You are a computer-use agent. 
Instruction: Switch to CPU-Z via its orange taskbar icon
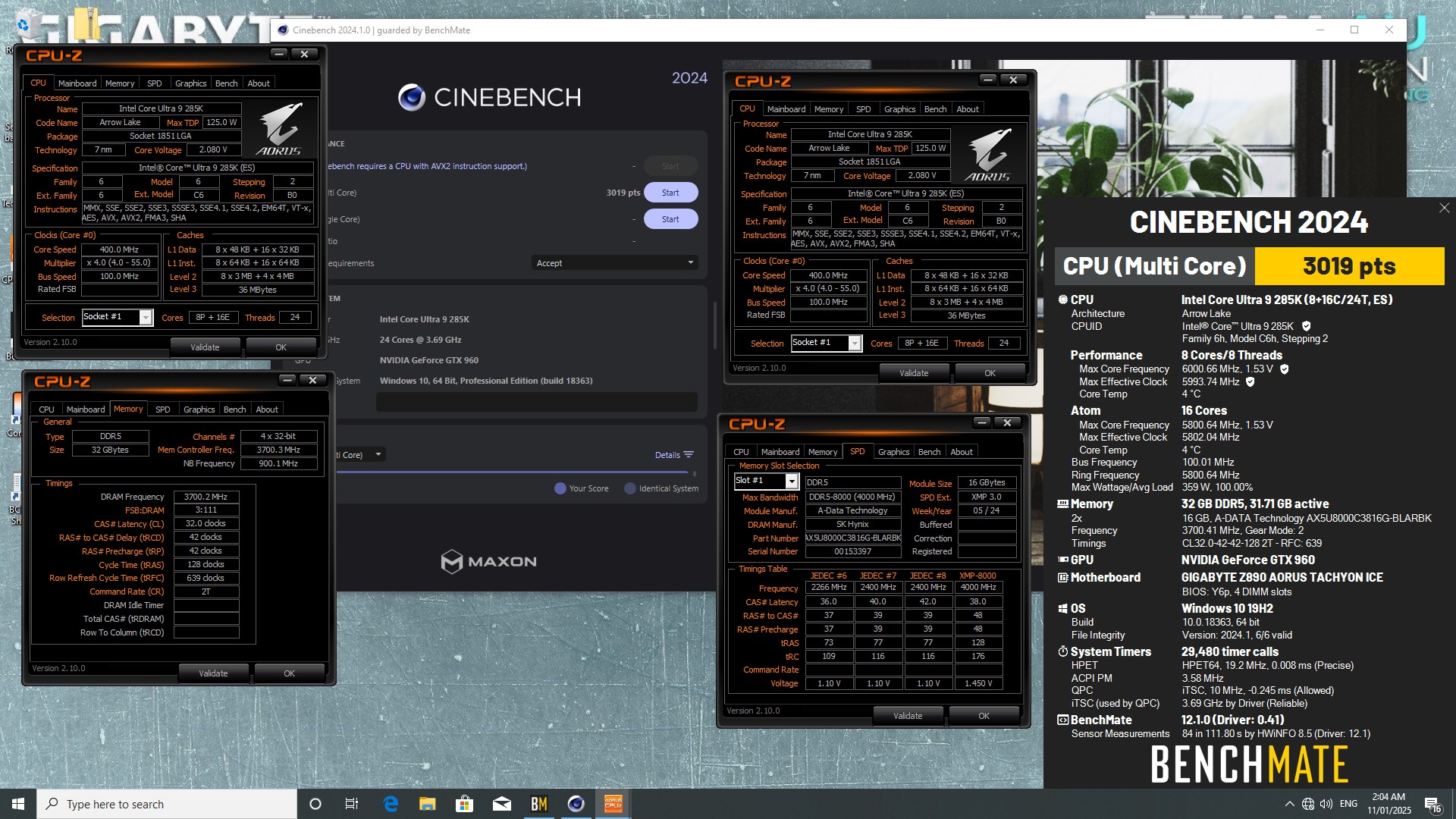(x=613, y=804)
